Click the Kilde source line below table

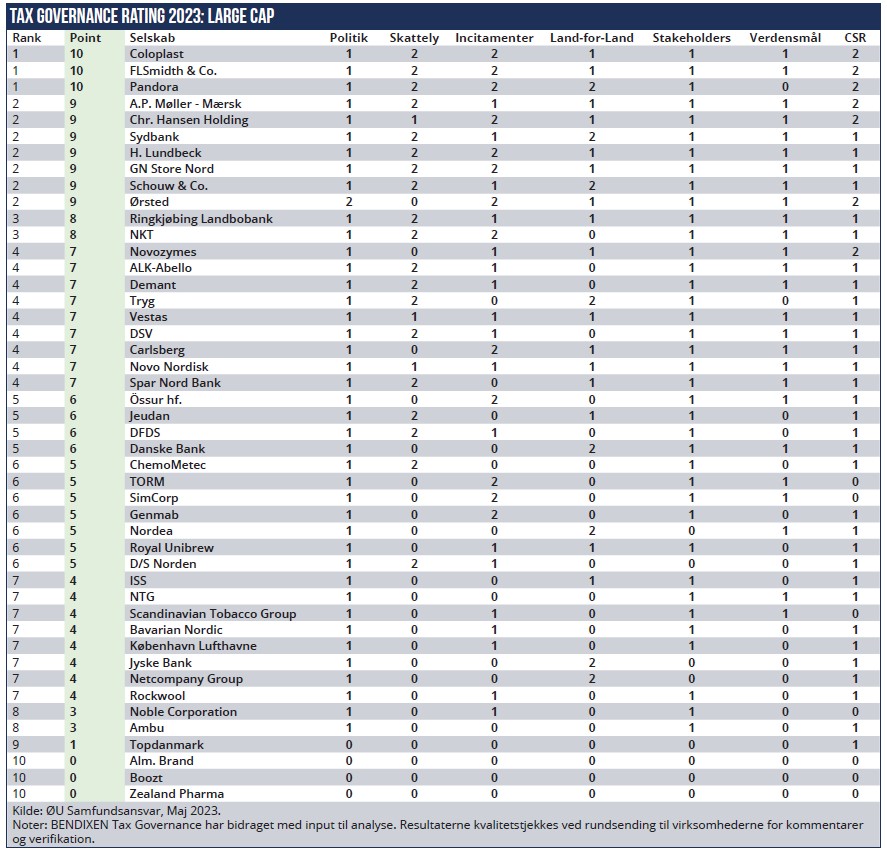coord(117,810)
